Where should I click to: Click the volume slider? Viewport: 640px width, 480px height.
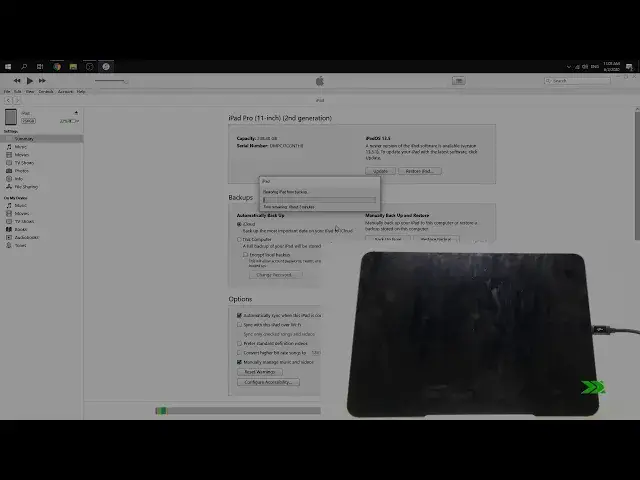tap(110, 80)
